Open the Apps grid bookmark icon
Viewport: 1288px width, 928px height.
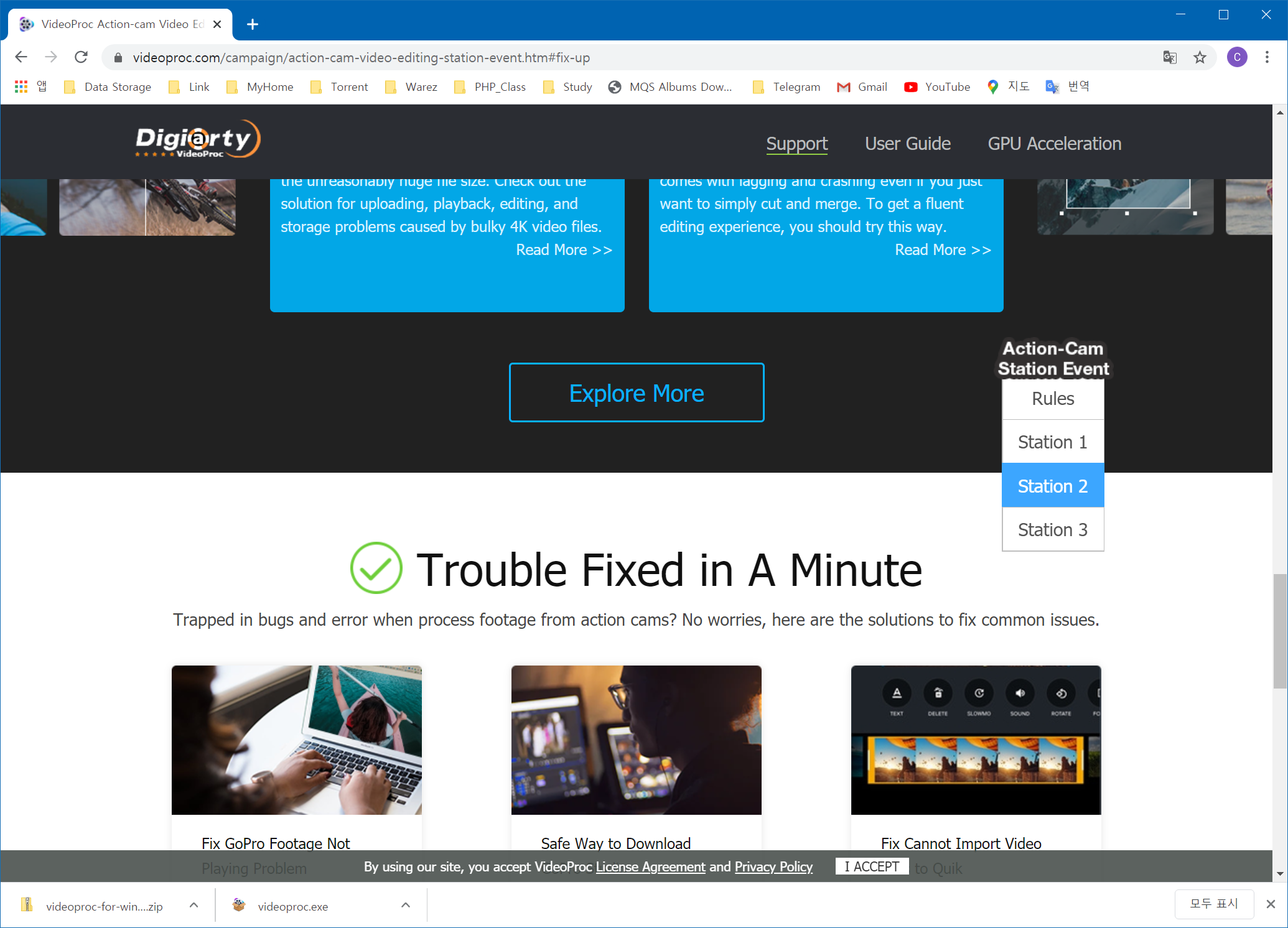(21, 86)
